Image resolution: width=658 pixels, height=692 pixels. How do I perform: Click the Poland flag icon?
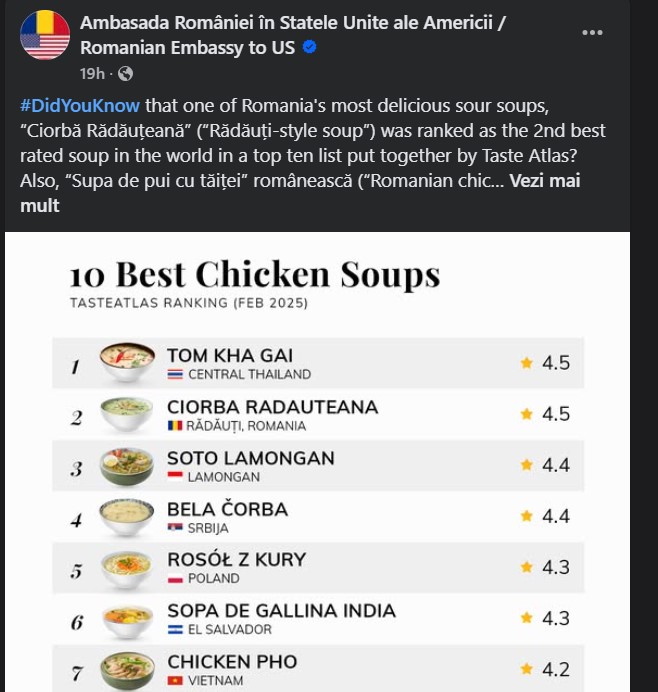tap(175, 578)
